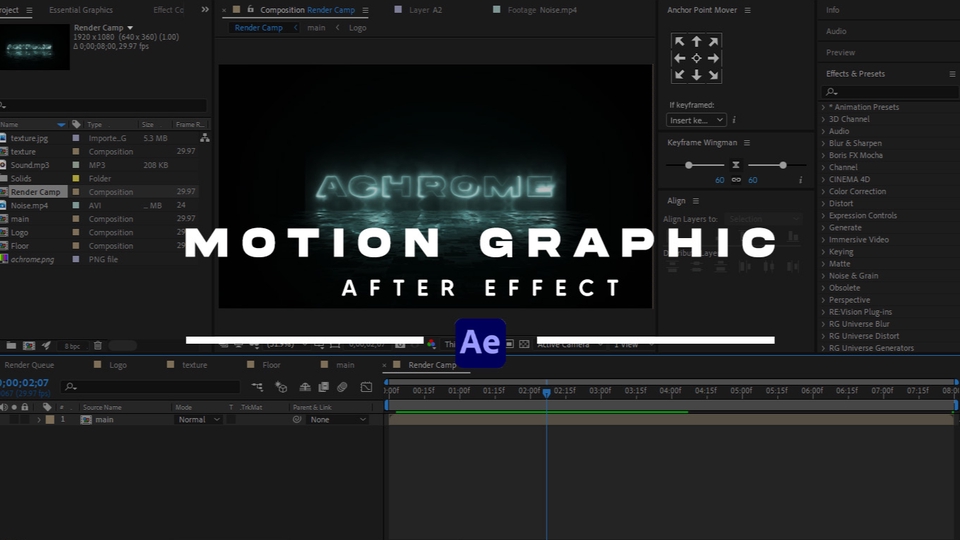Expand Color Correction effects category
Image resolution: width=960 pixels, height=540 pixels.
pyautogui.click(x=823, y=192)
